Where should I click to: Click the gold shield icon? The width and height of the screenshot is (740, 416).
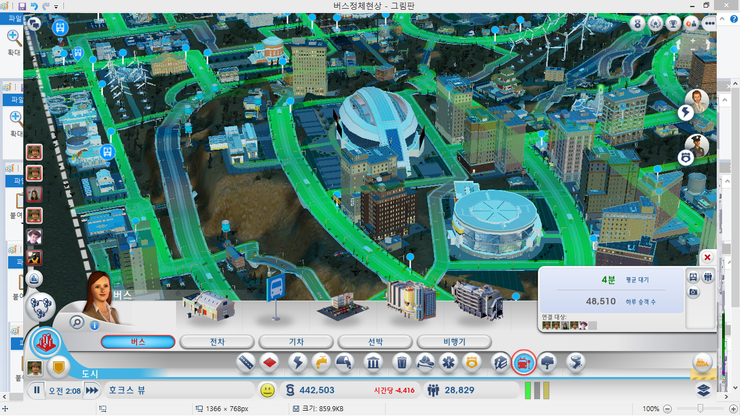(59, 367)
